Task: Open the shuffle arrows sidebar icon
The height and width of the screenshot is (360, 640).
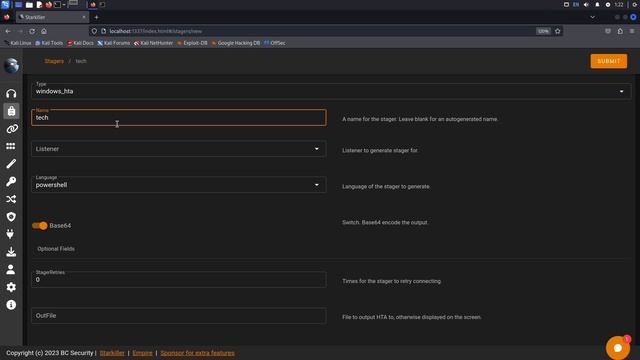Action: (11, 199)
